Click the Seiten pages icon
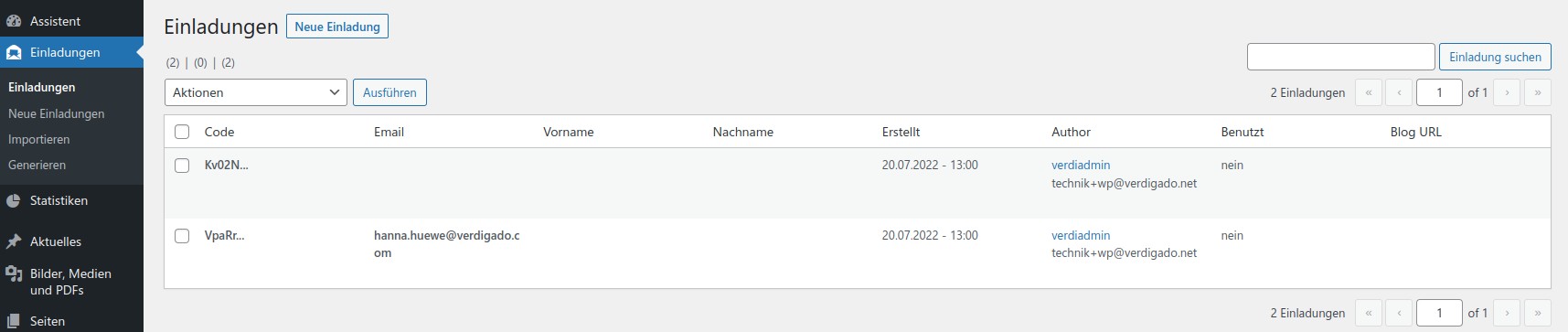This screenshot has width=1568, height=332. click(14, 321)
